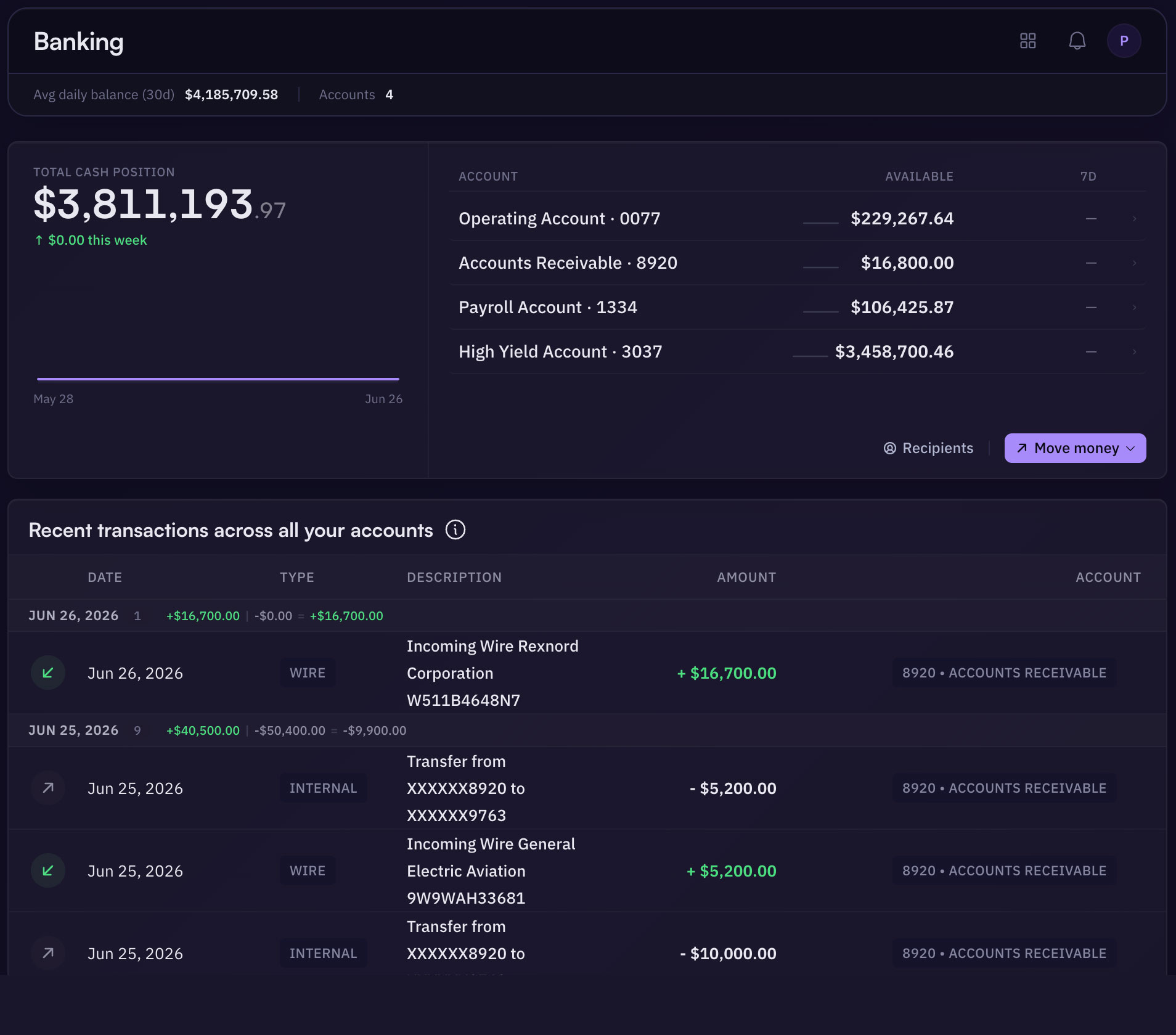The image size is (1176, 1035).
Task: Click the info icon beside Recent transactions
Action: click(x=455, y=530)
